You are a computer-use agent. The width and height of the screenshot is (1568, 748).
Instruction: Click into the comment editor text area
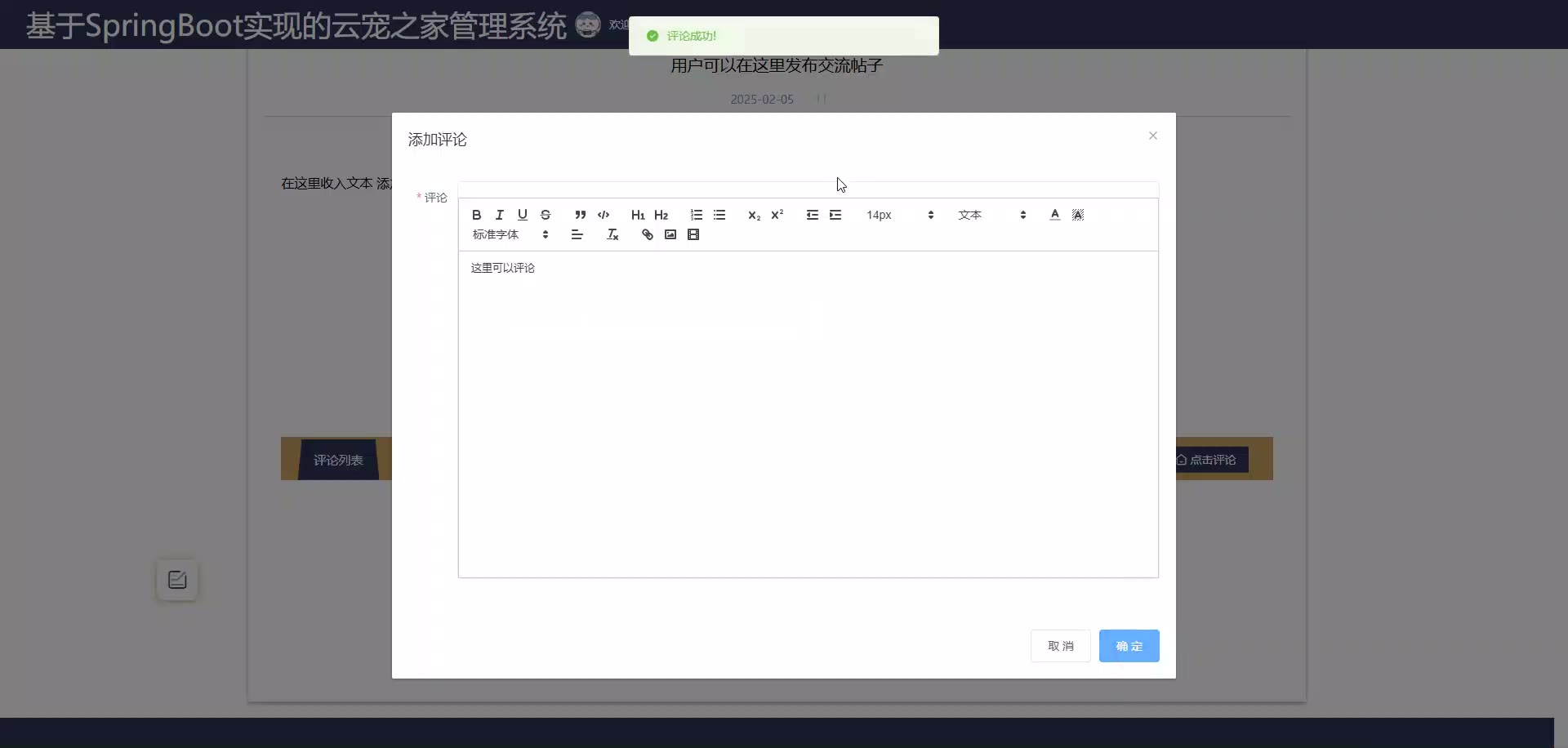(808, 414)
